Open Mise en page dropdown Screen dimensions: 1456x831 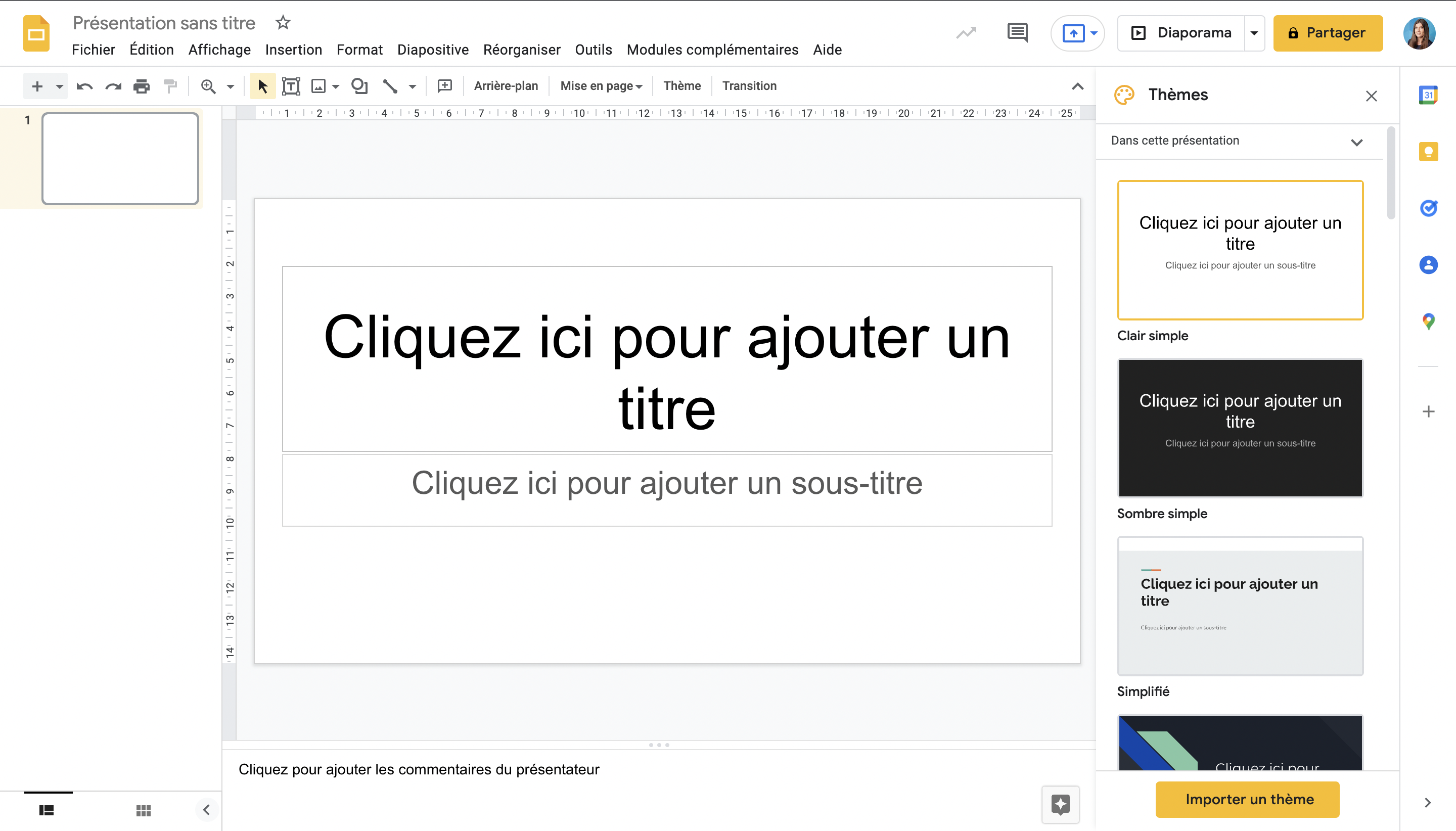(x=601, y=86)
